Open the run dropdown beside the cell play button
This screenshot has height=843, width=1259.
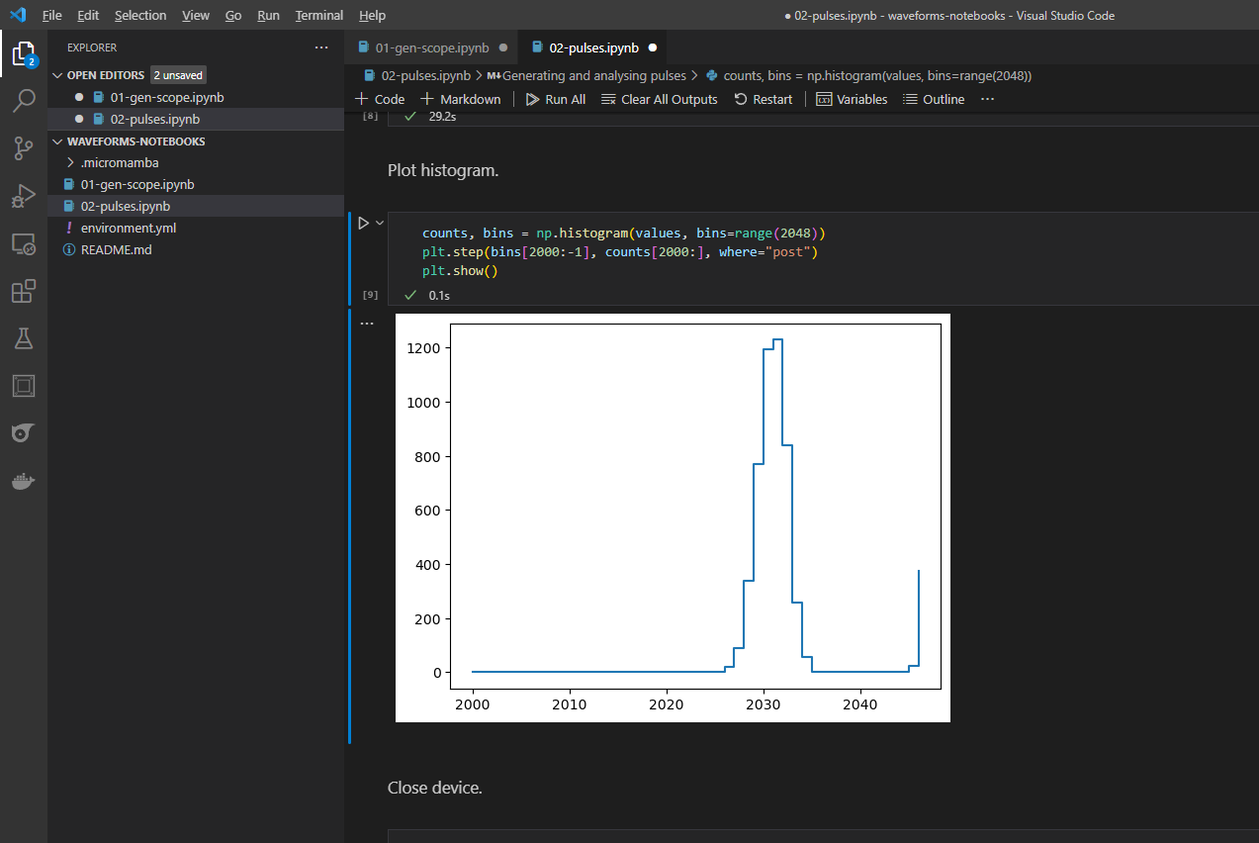[378, 222]
